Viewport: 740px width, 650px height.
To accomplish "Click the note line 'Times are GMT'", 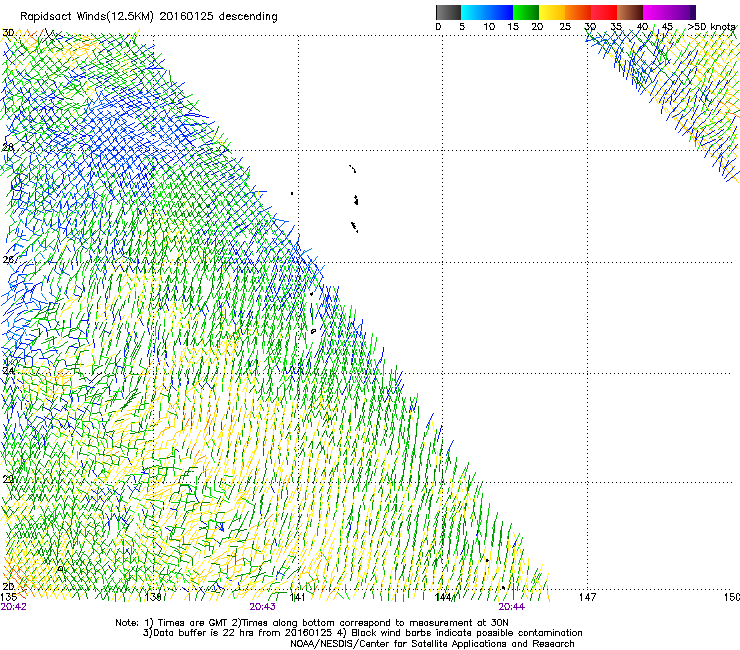I will (x=193, y=623).
